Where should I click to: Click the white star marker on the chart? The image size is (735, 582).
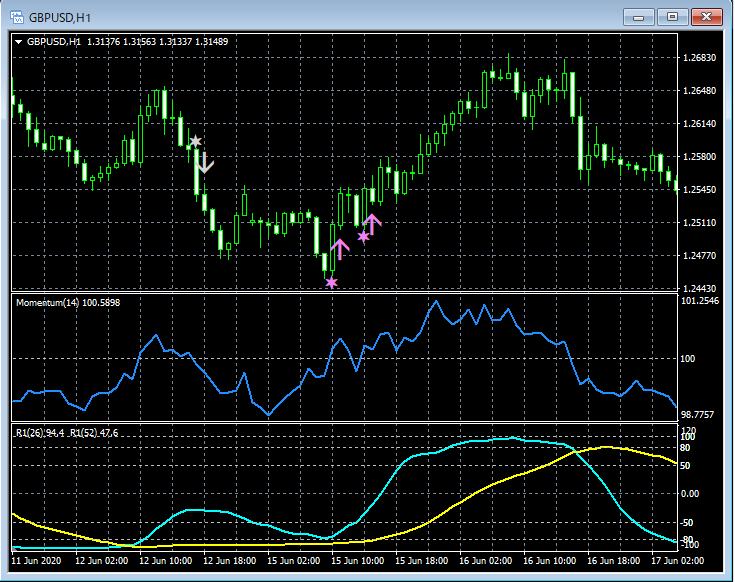(195, 142)
